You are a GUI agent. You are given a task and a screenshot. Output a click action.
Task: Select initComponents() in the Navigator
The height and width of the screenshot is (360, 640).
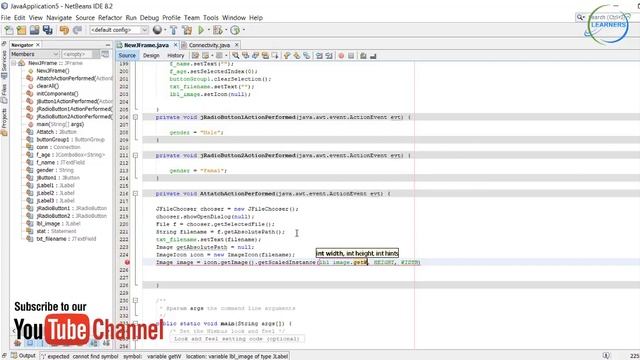(x=57, y=94)
